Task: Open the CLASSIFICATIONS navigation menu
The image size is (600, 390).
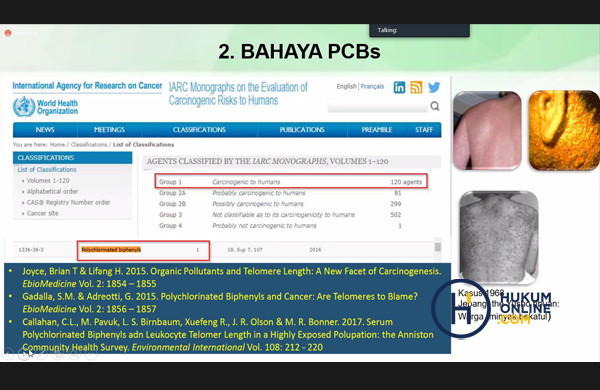Action: coord(199,130)
